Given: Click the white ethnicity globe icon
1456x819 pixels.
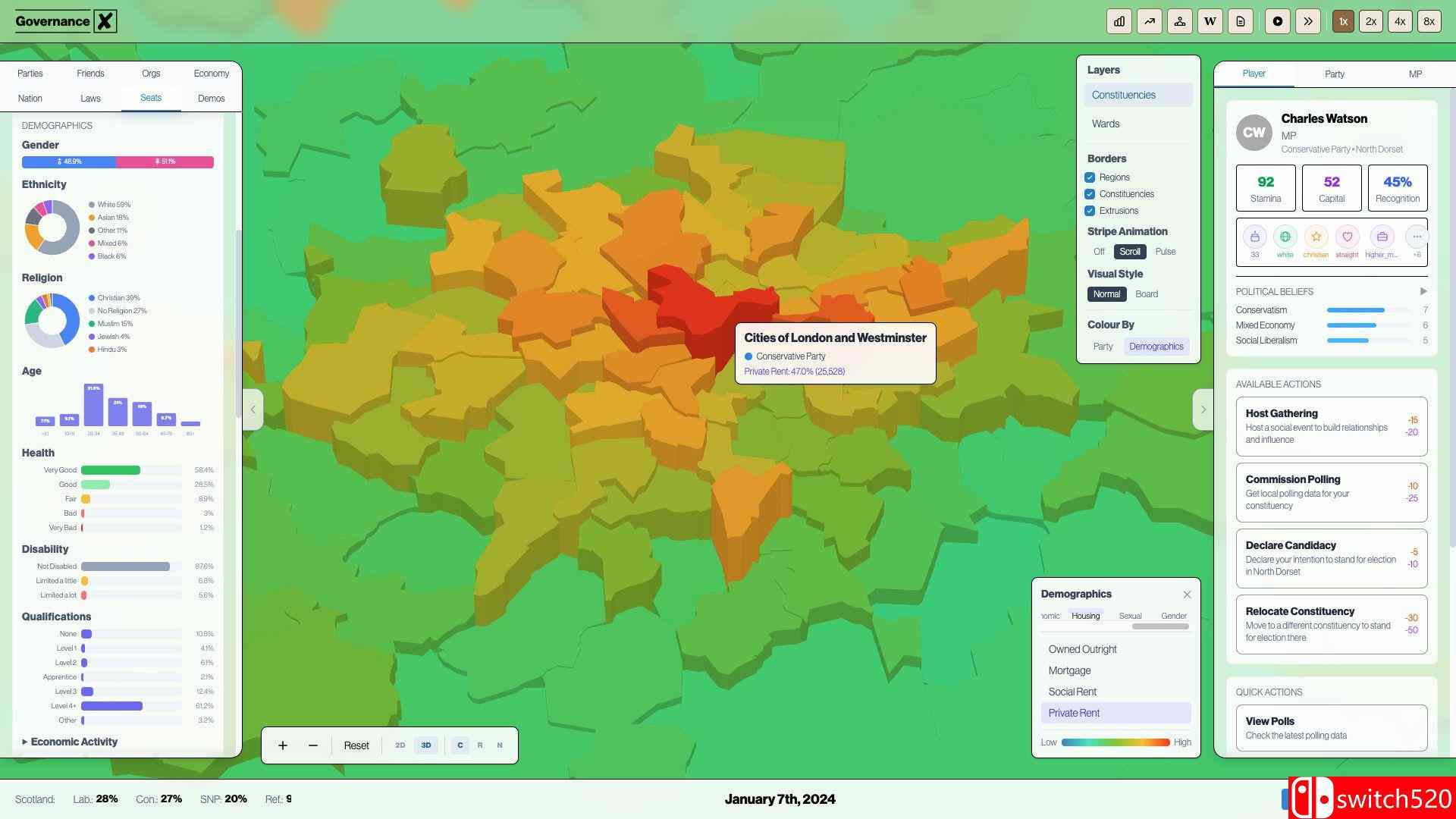Looking at the screenshot, I should point(1285,237).
